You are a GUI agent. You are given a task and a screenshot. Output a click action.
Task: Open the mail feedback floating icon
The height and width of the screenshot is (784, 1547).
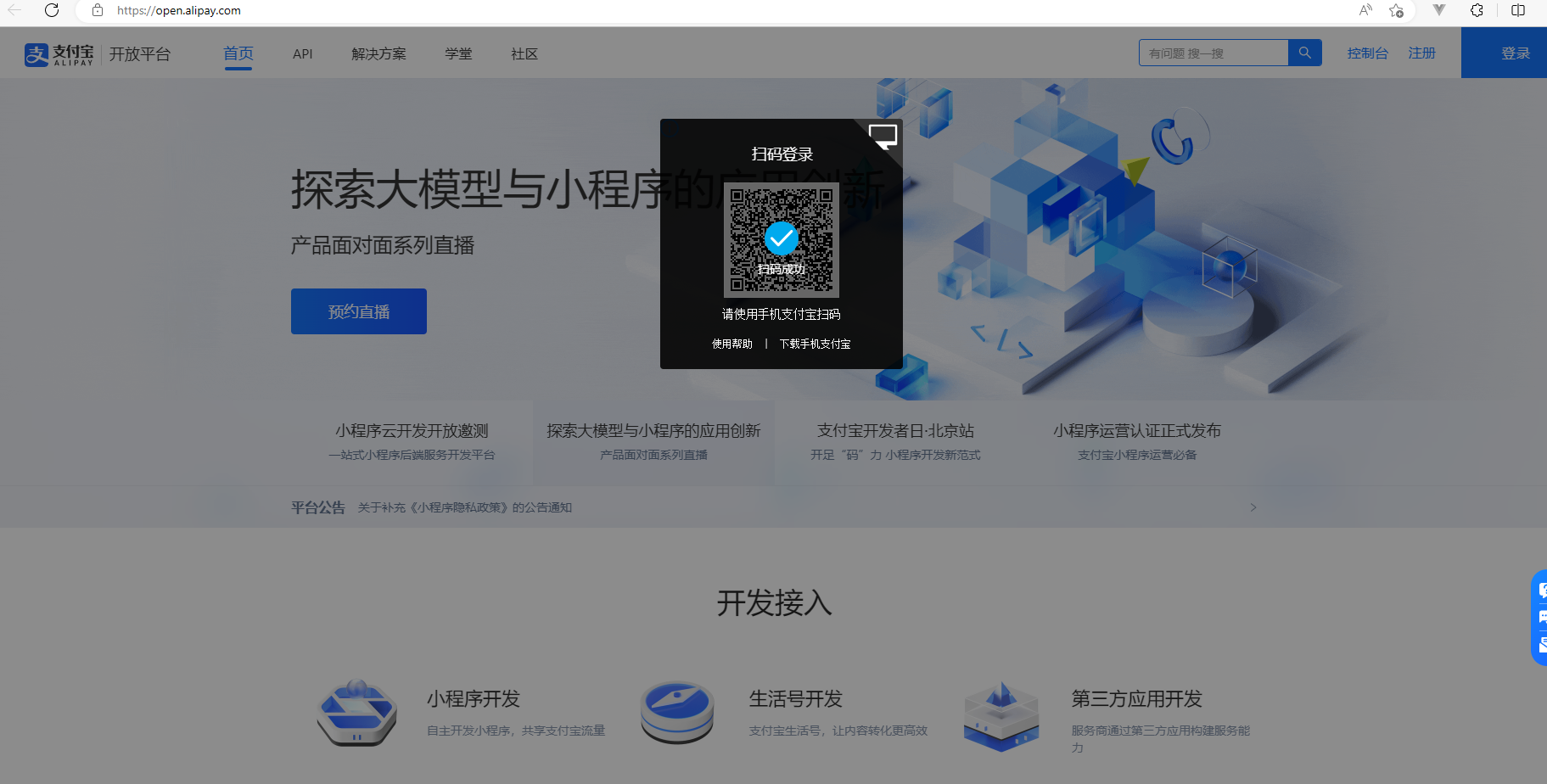coord(1542,646)
